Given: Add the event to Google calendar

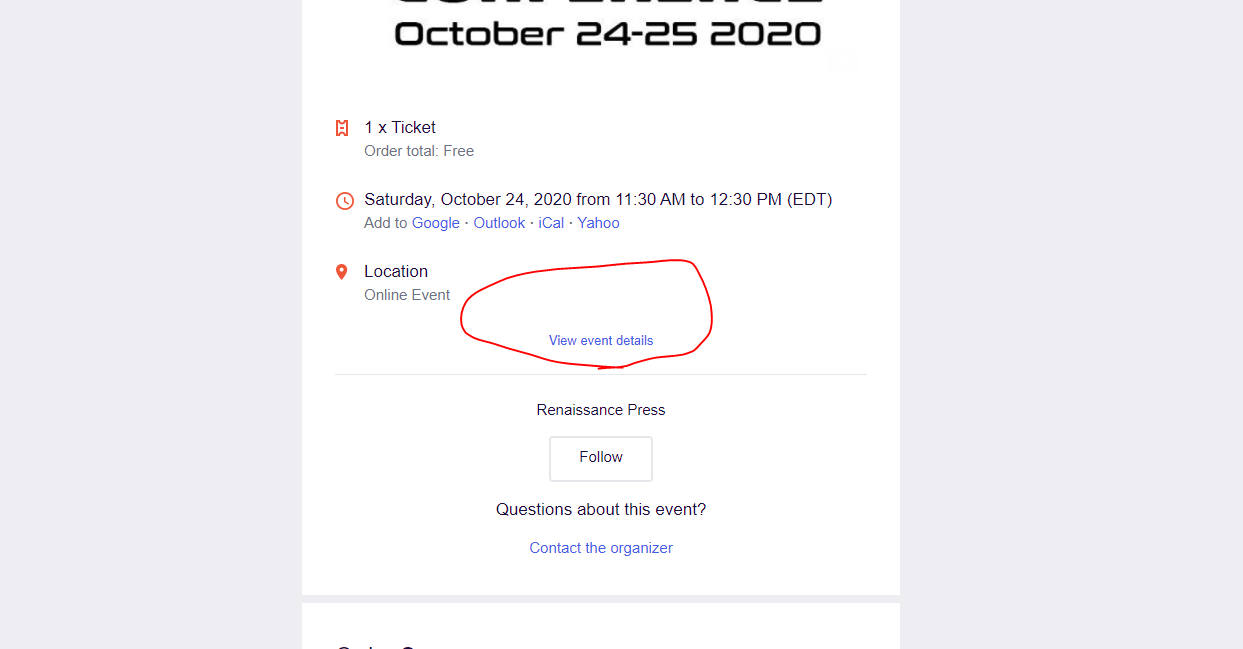Looking at the screenshot, I should (x=436, y=222).
